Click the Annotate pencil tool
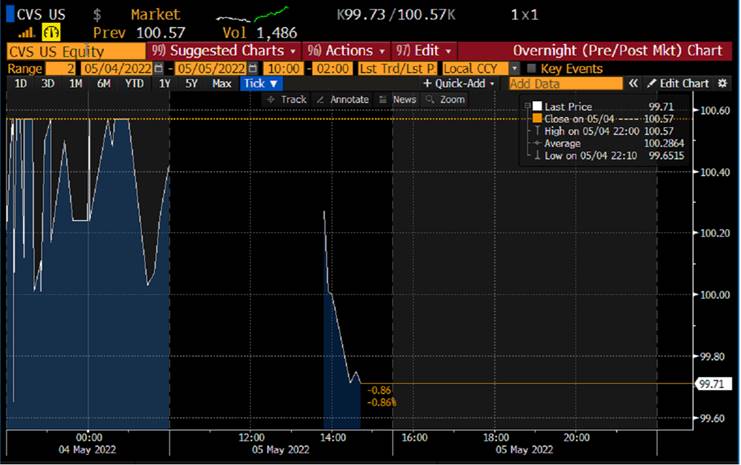The width and height of the screenshot is (741, 465). pos(343,99)
